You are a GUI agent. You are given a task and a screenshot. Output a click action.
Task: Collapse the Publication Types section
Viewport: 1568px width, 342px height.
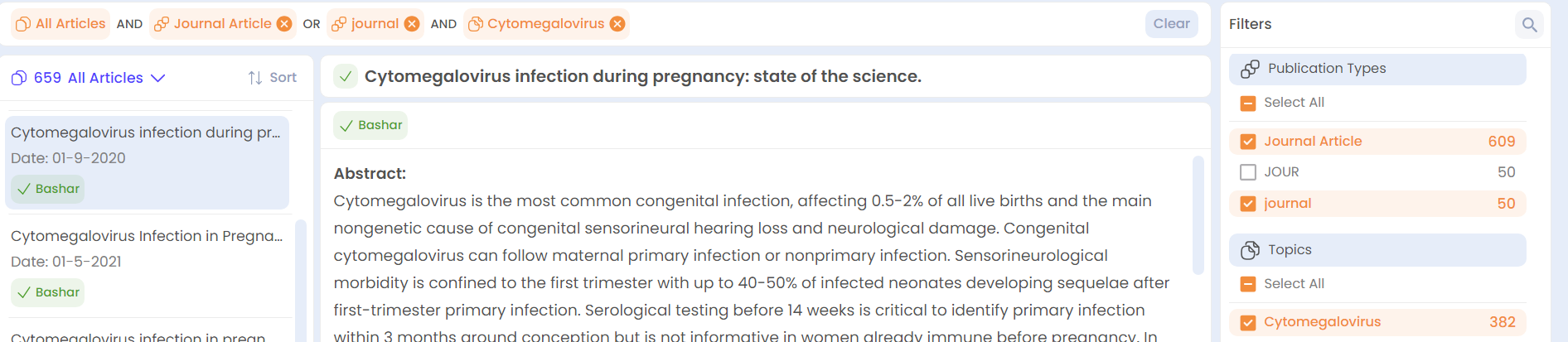1377,69
